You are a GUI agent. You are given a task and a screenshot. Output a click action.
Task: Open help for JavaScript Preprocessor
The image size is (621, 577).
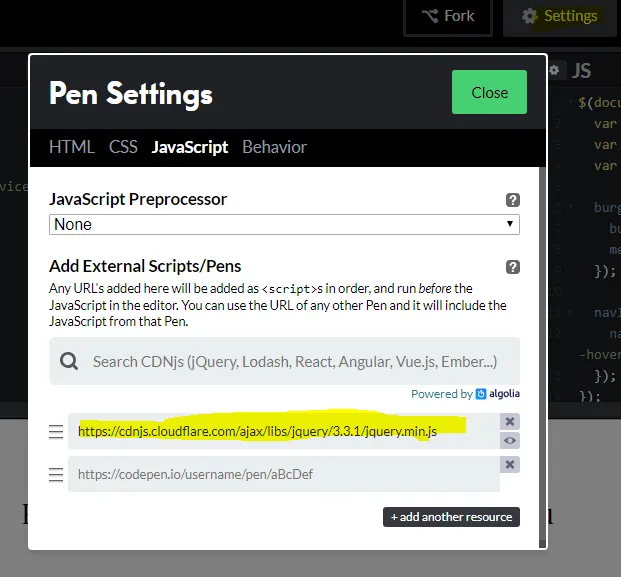click(513, 200)
